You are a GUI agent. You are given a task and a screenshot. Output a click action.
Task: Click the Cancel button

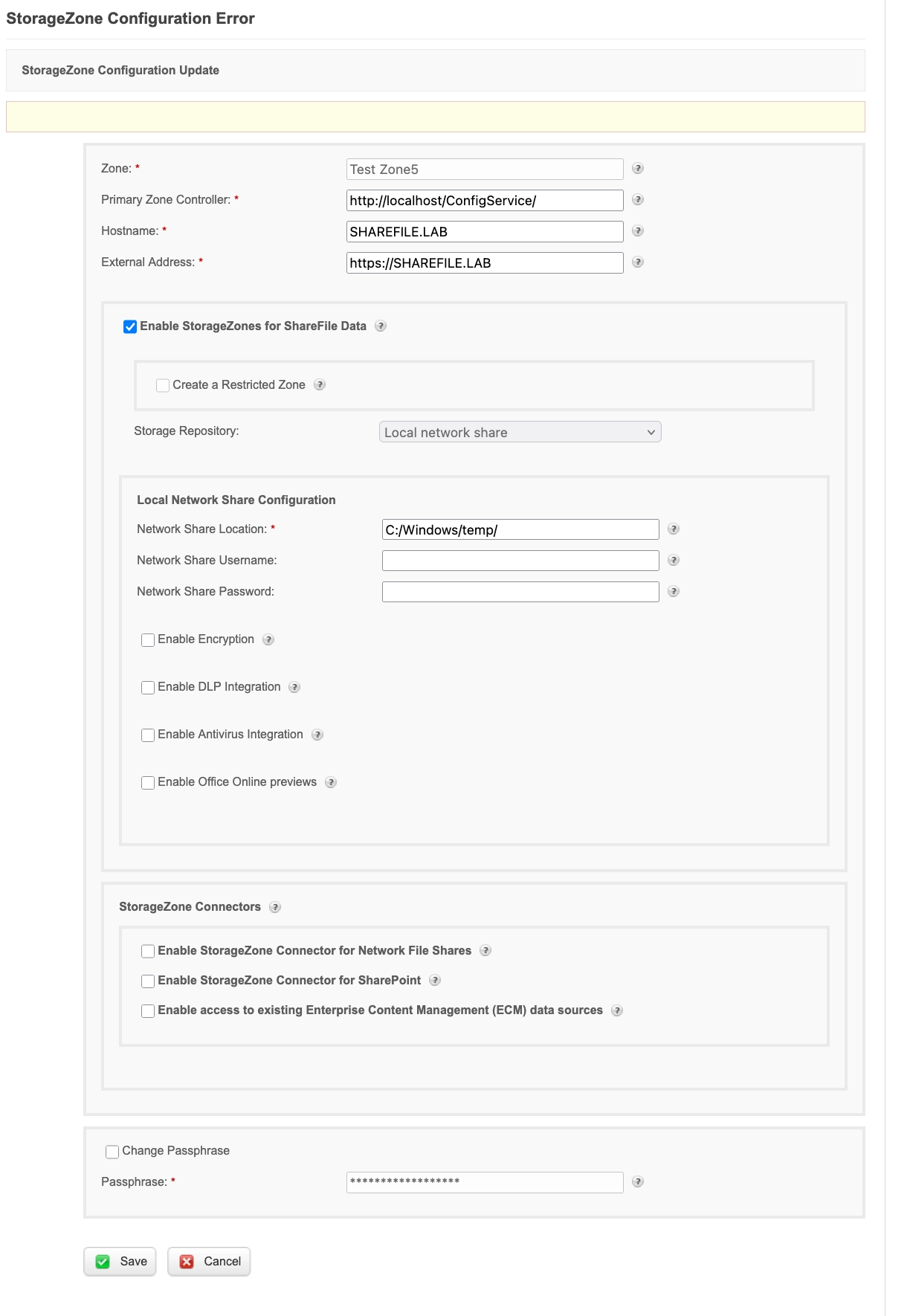pyautogui.click(x=210, y=1262)
